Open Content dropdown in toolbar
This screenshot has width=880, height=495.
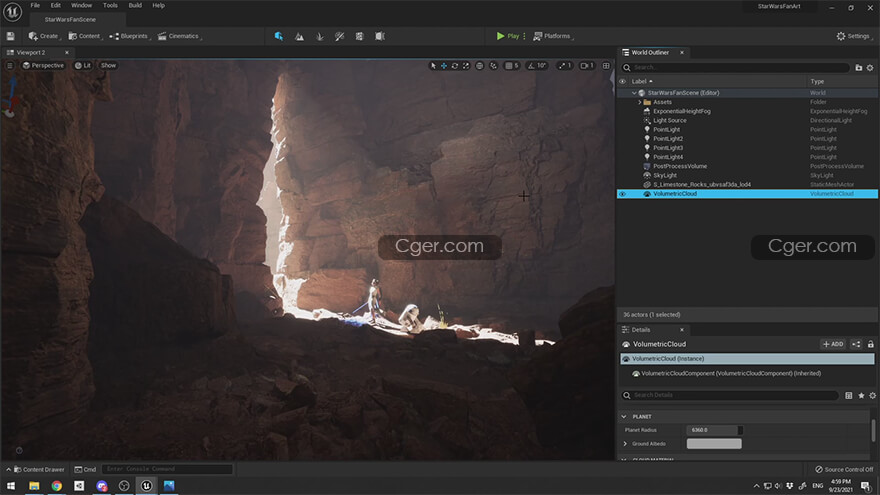[85, 36]
